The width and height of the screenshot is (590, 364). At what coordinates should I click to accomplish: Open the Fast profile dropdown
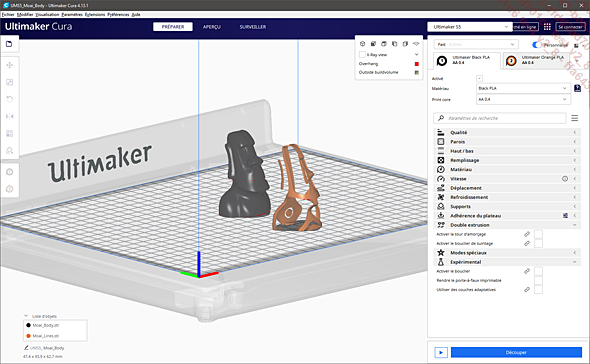point(476,44)
